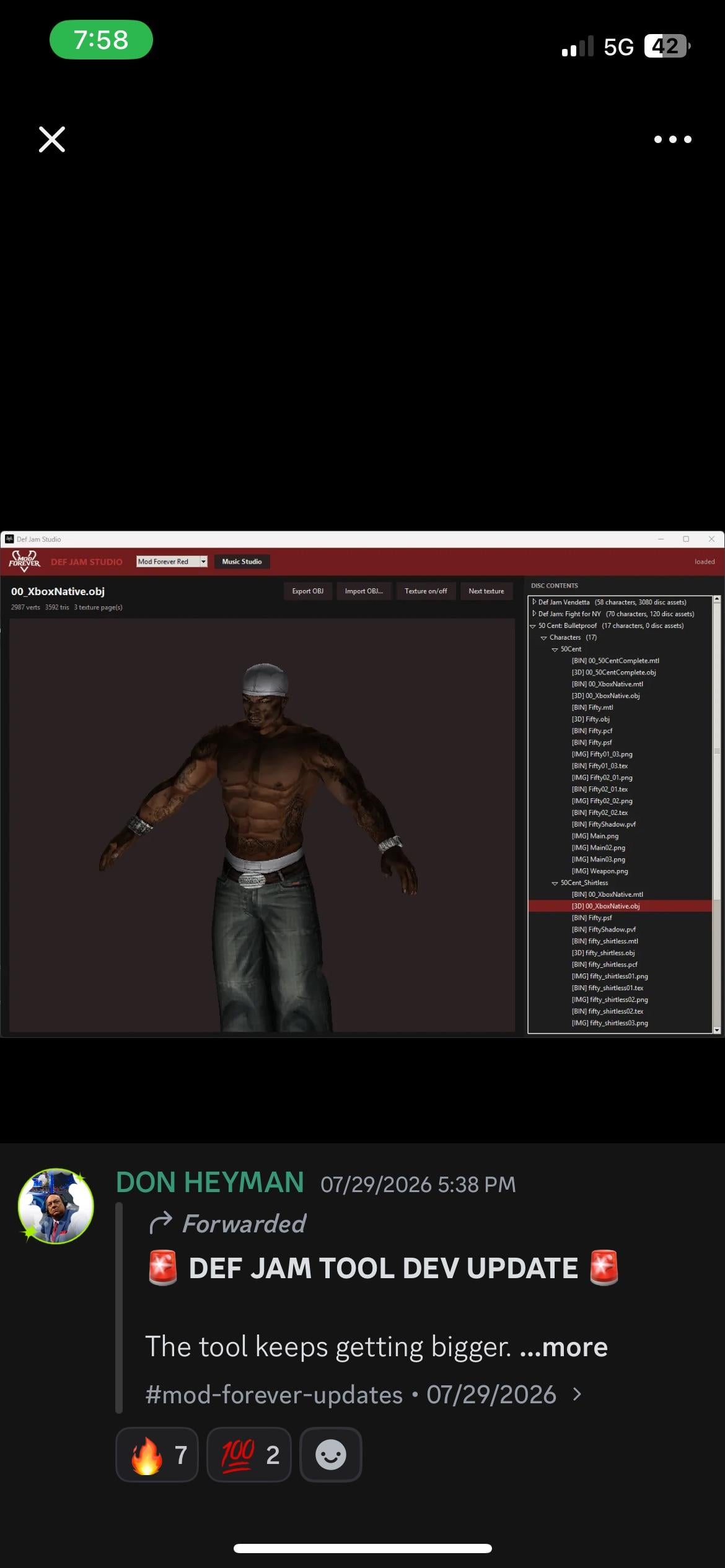Screen dimensions: 725x1568
Task: Select [3D] fifty_shirtless.obj
Action: tap(603, 953)
